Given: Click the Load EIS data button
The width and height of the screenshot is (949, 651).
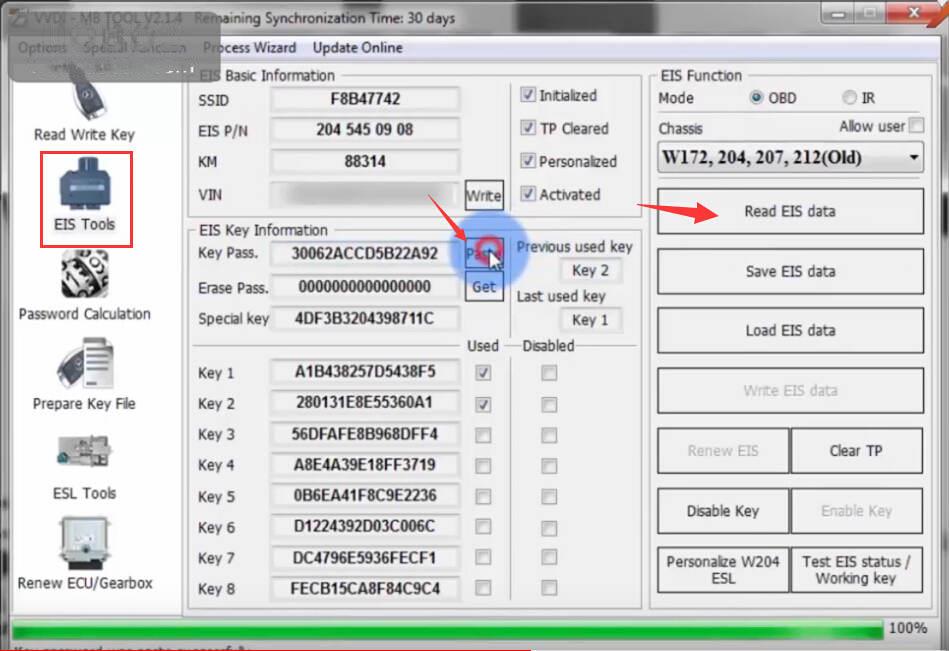Looking at the screenshot, I should click(790, 330).
